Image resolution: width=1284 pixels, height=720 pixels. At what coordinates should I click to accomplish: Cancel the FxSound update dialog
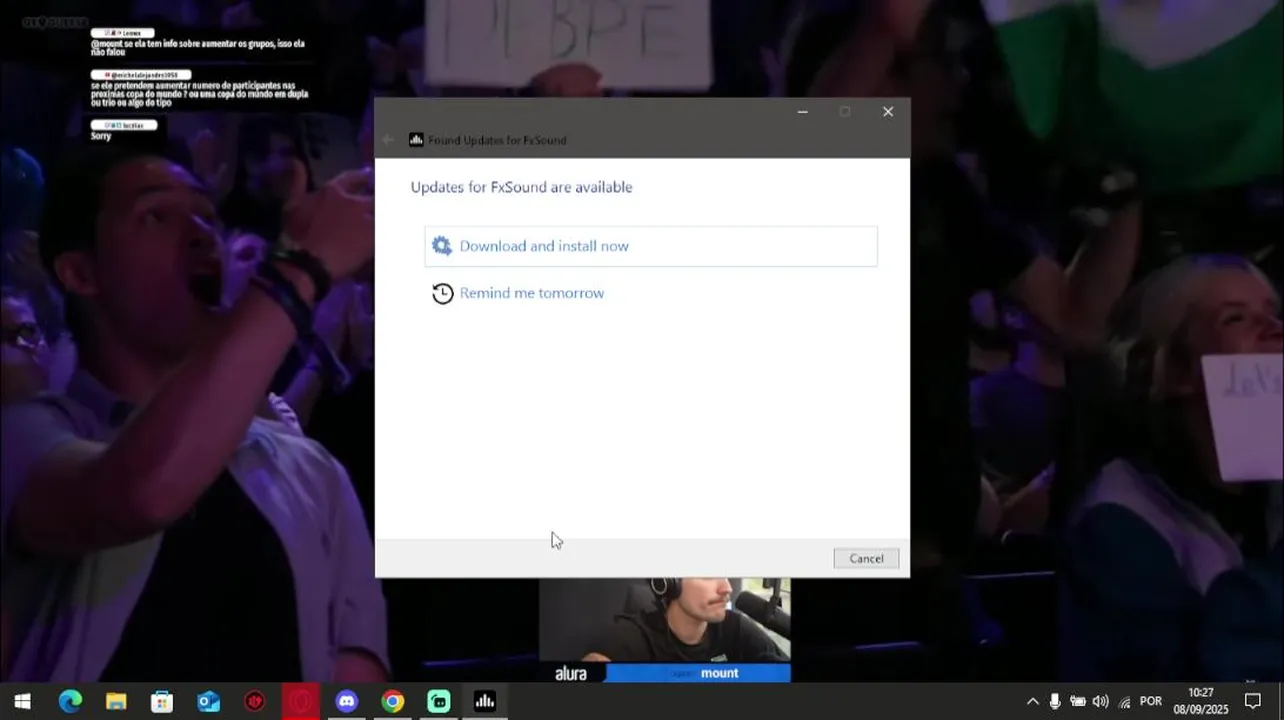tap(866, 558)
